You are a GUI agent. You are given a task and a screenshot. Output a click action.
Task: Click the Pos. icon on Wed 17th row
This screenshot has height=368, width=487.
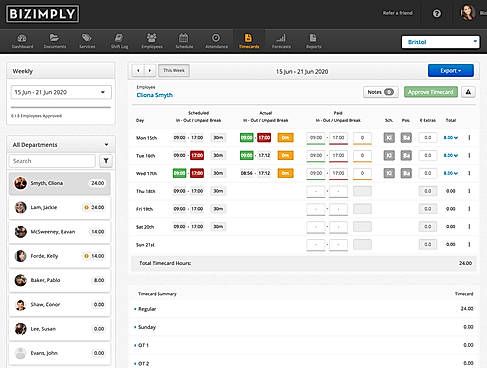(x=406, y=173)
